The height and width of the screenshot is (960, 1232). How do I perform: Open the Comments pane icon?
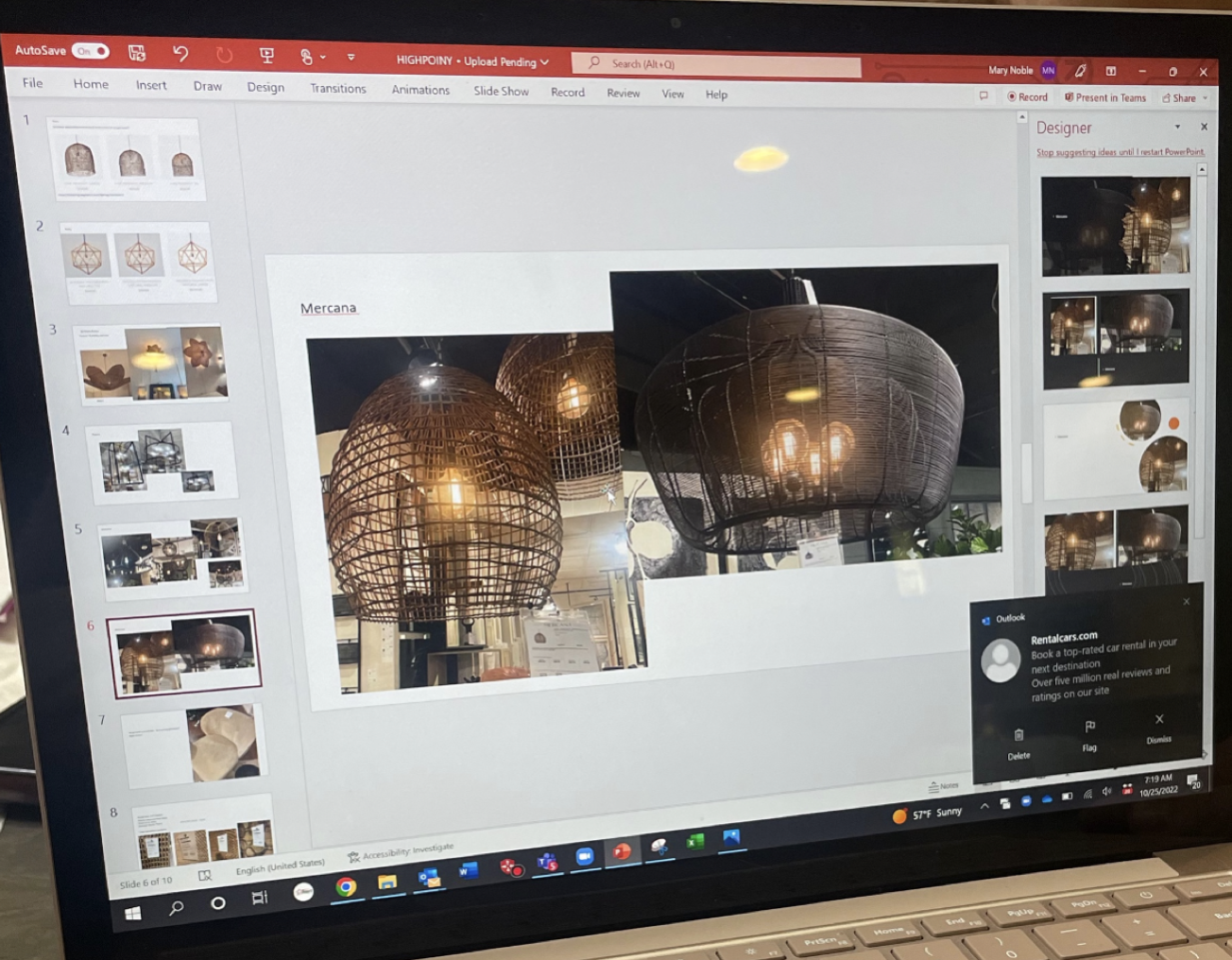tap(984, 95)
